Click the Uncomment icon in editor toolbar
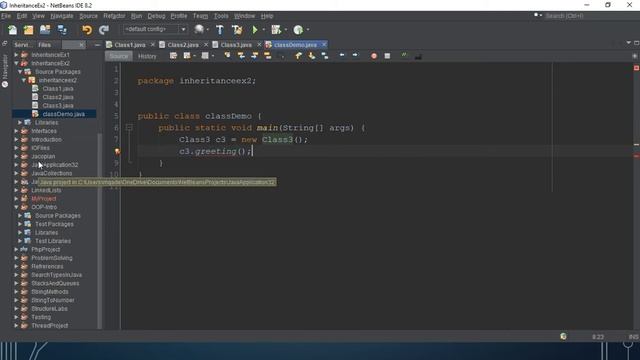 pyautogui.click(x=418, y=56)
